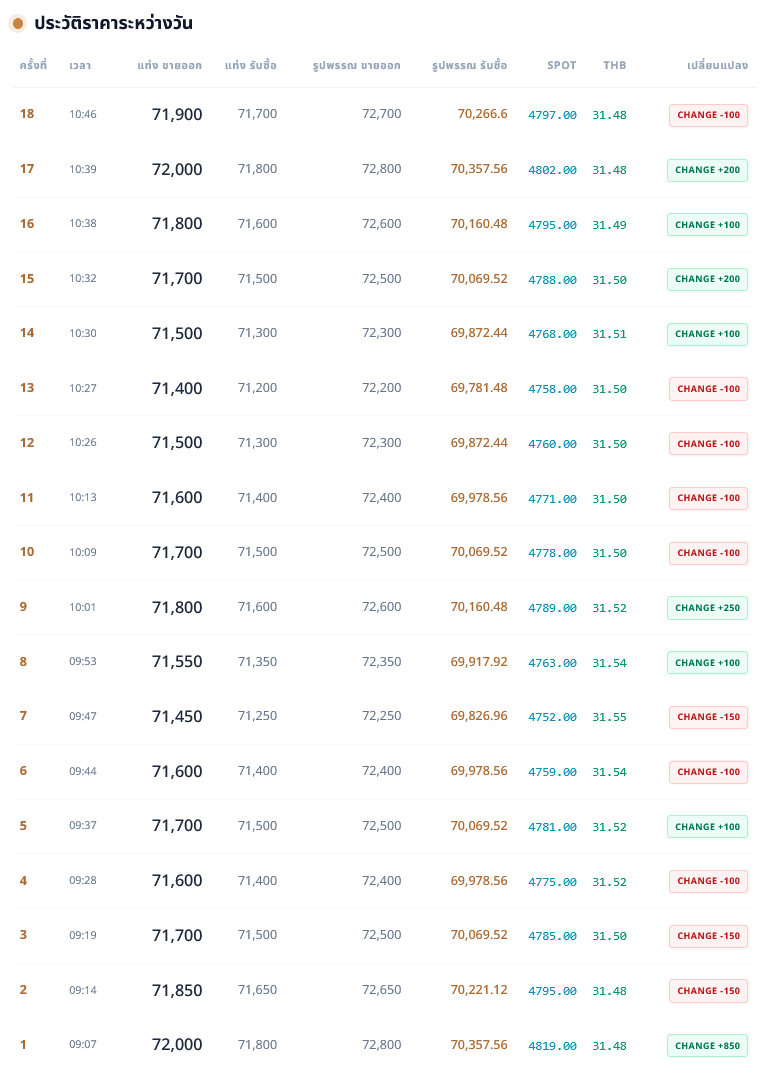763x1067 pixels.
Task: Click the 71,550 price in row 8
Action: 177,662
